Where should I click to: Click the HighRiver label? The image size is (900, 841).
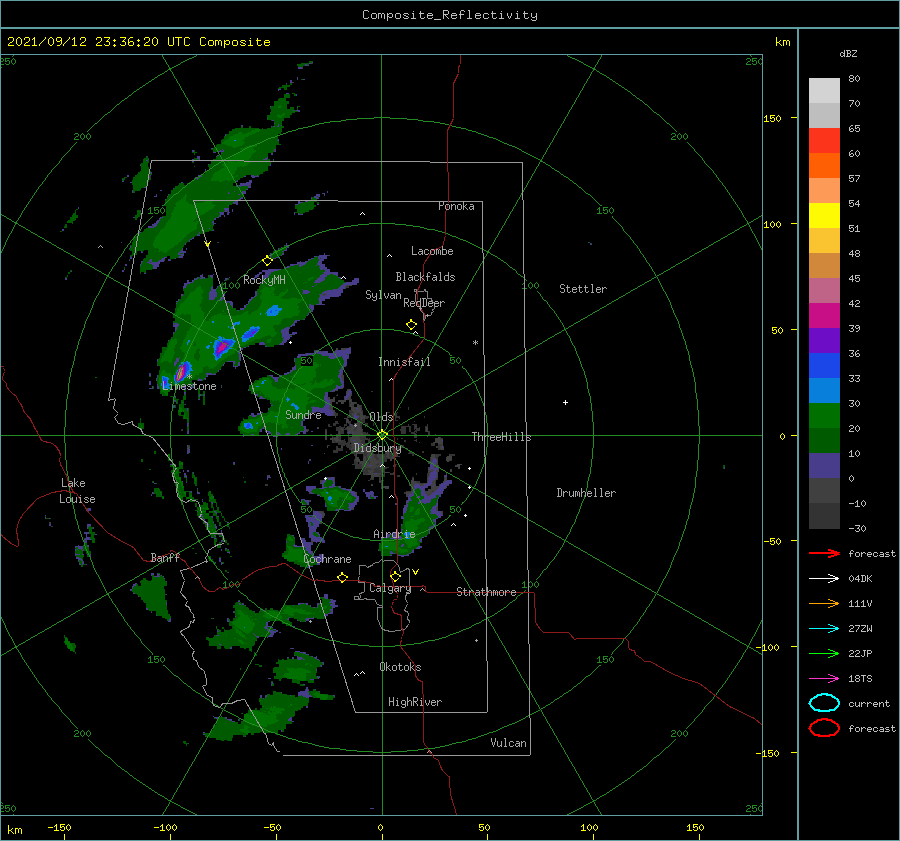415,702
